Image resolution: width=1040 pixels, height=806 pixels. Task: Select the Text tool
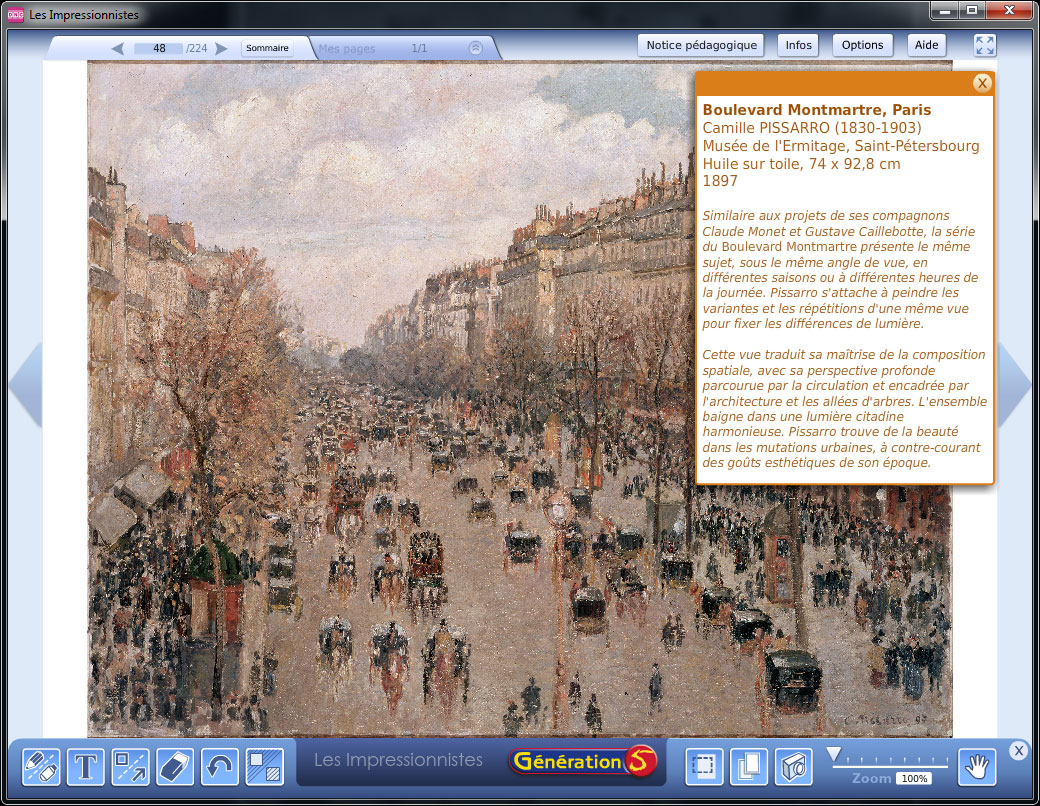86,767
